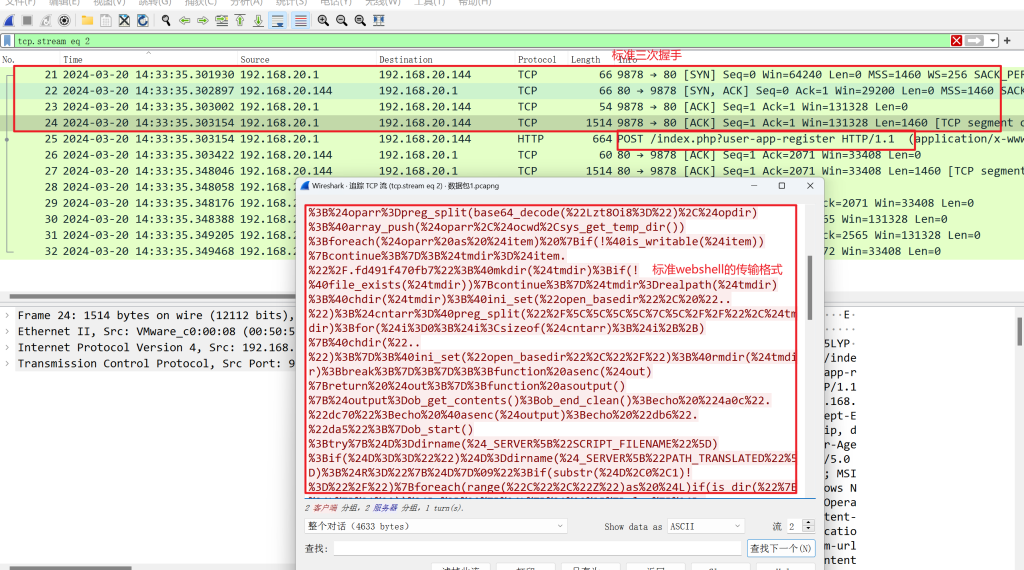Click the resize columns icon
This screenshot has height=570, width=1024.
pos(379,20)
